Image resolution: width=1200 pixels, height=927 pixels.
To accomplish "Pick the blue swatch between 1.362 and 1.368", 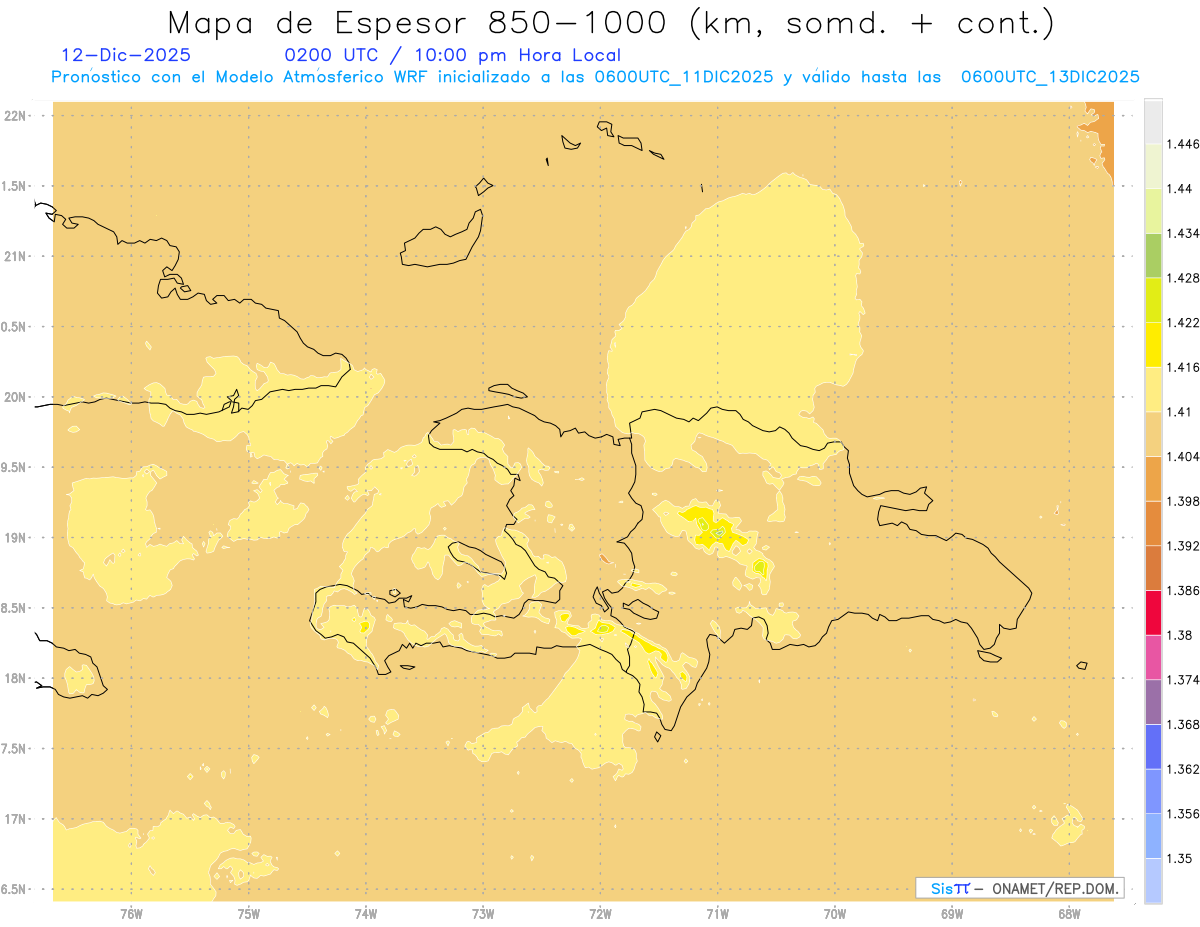I will 1153,747.
